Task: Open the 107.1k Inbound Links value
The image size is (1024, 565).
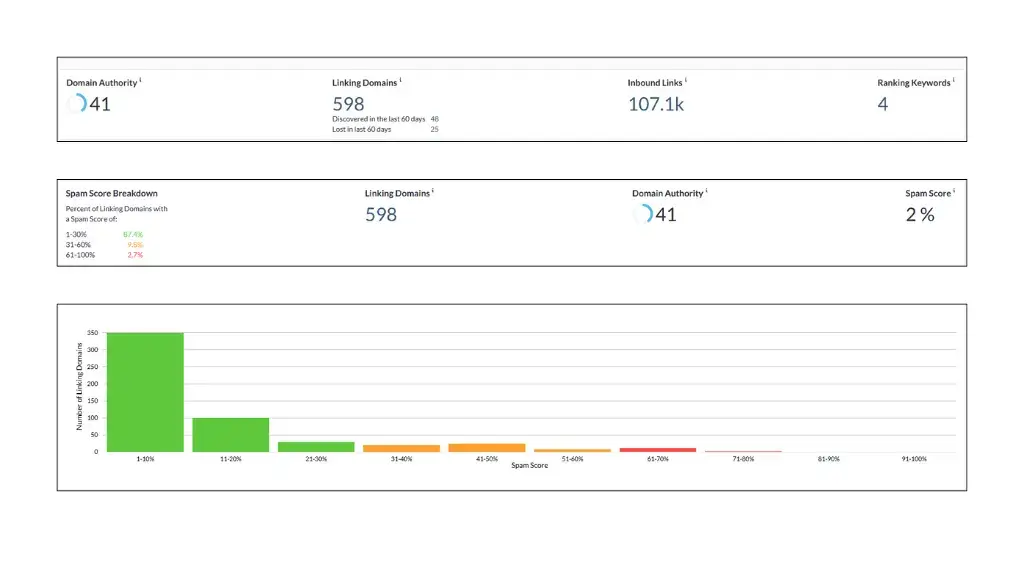Action: tap(656, 104)
